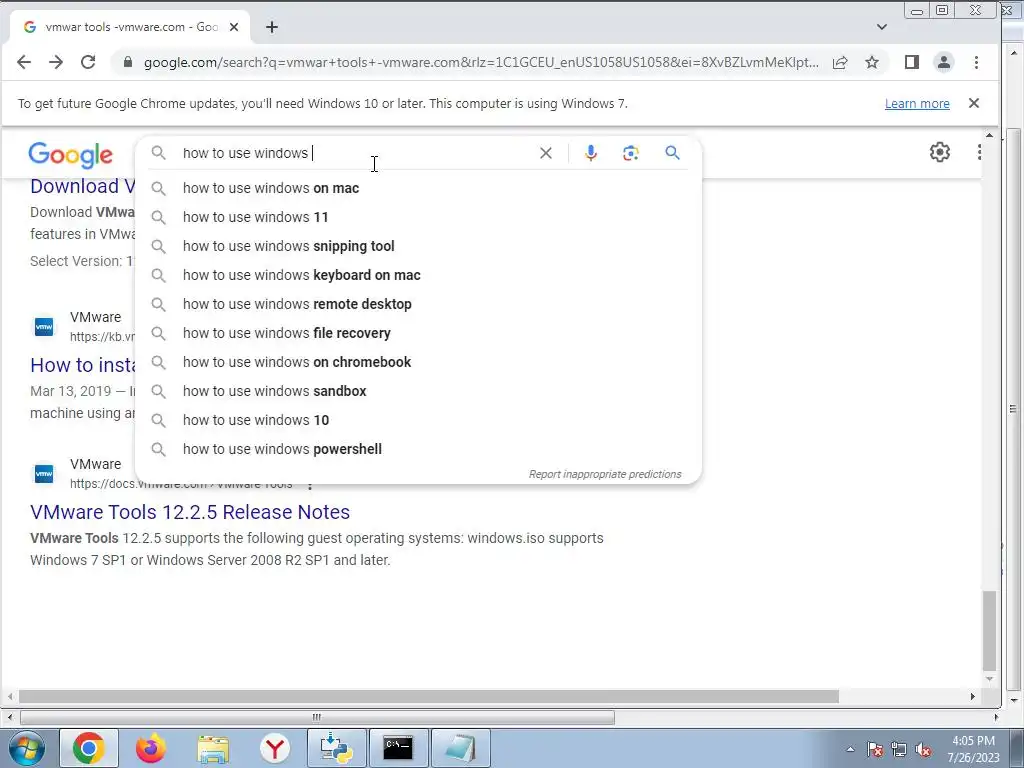Select suggestion 'windows powershell'
This screenshot has width=1024, height=768.
coord(418,449)
